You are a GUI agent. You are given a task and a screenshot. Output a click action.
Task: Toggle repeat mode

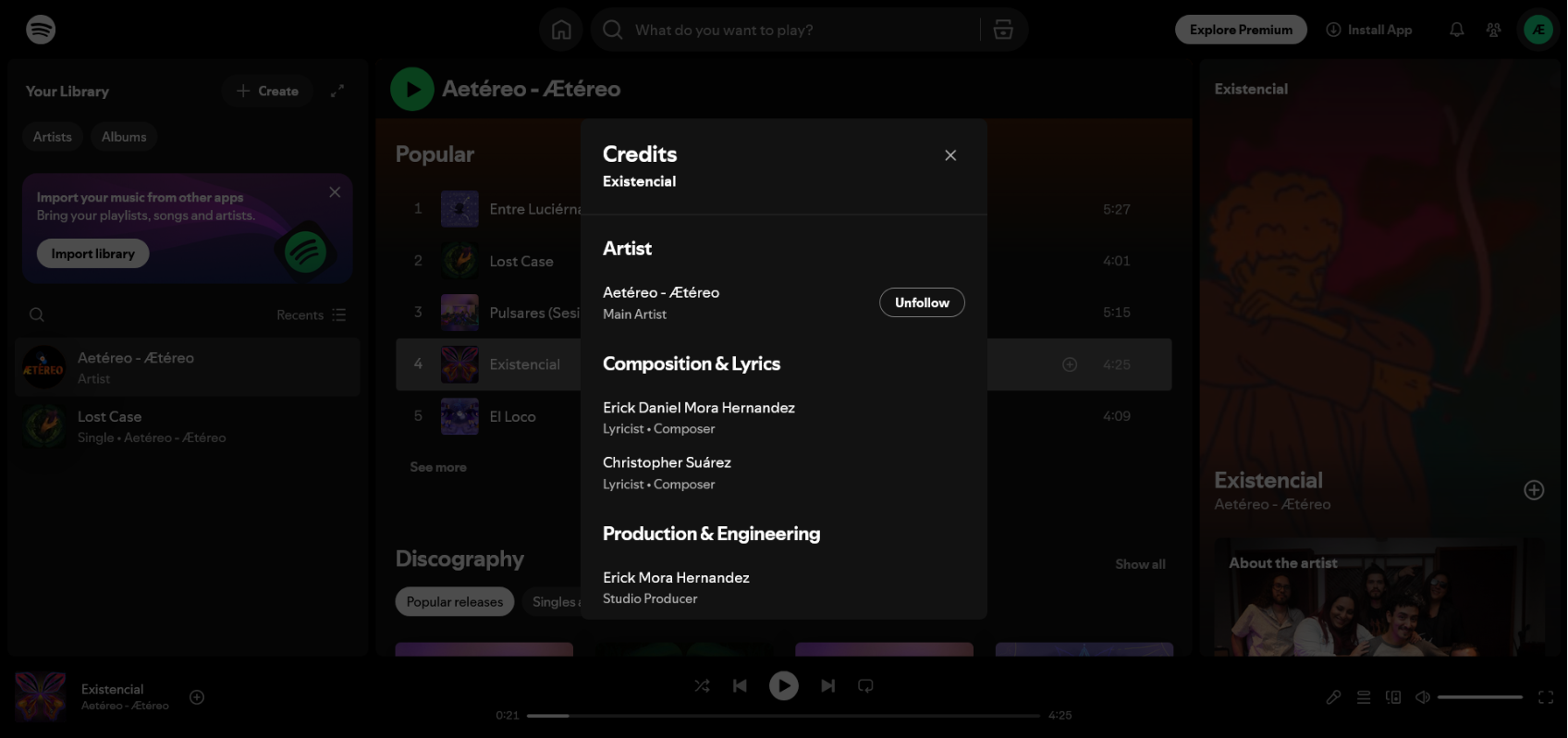pos(865,685)
